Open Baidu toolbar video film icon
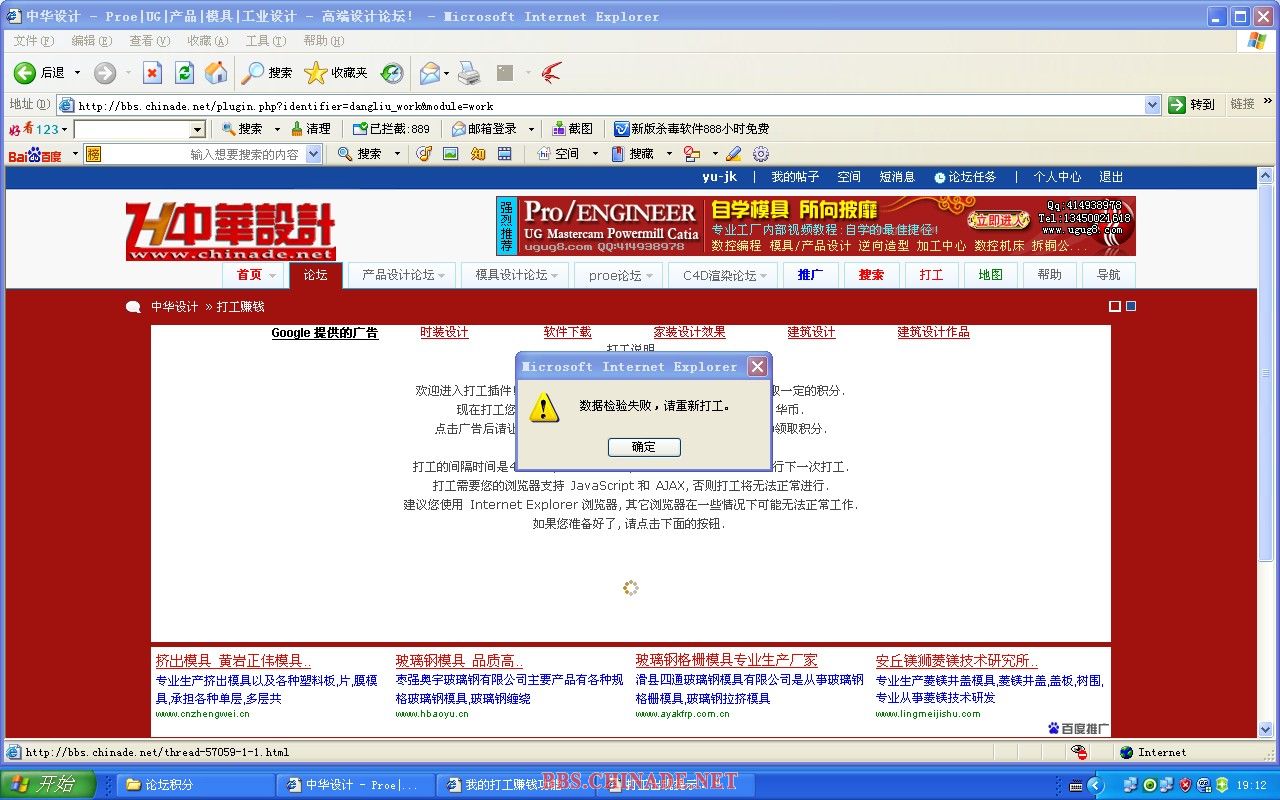Screen dimensions: 1280x800 505,154
